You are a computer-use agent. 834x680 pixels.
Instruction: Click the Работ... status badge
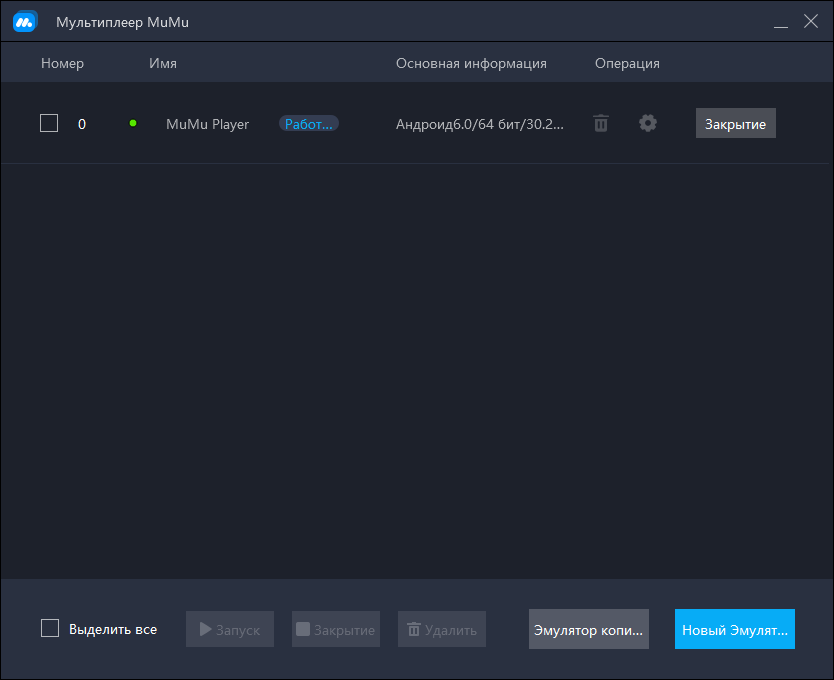pos(309,124)
